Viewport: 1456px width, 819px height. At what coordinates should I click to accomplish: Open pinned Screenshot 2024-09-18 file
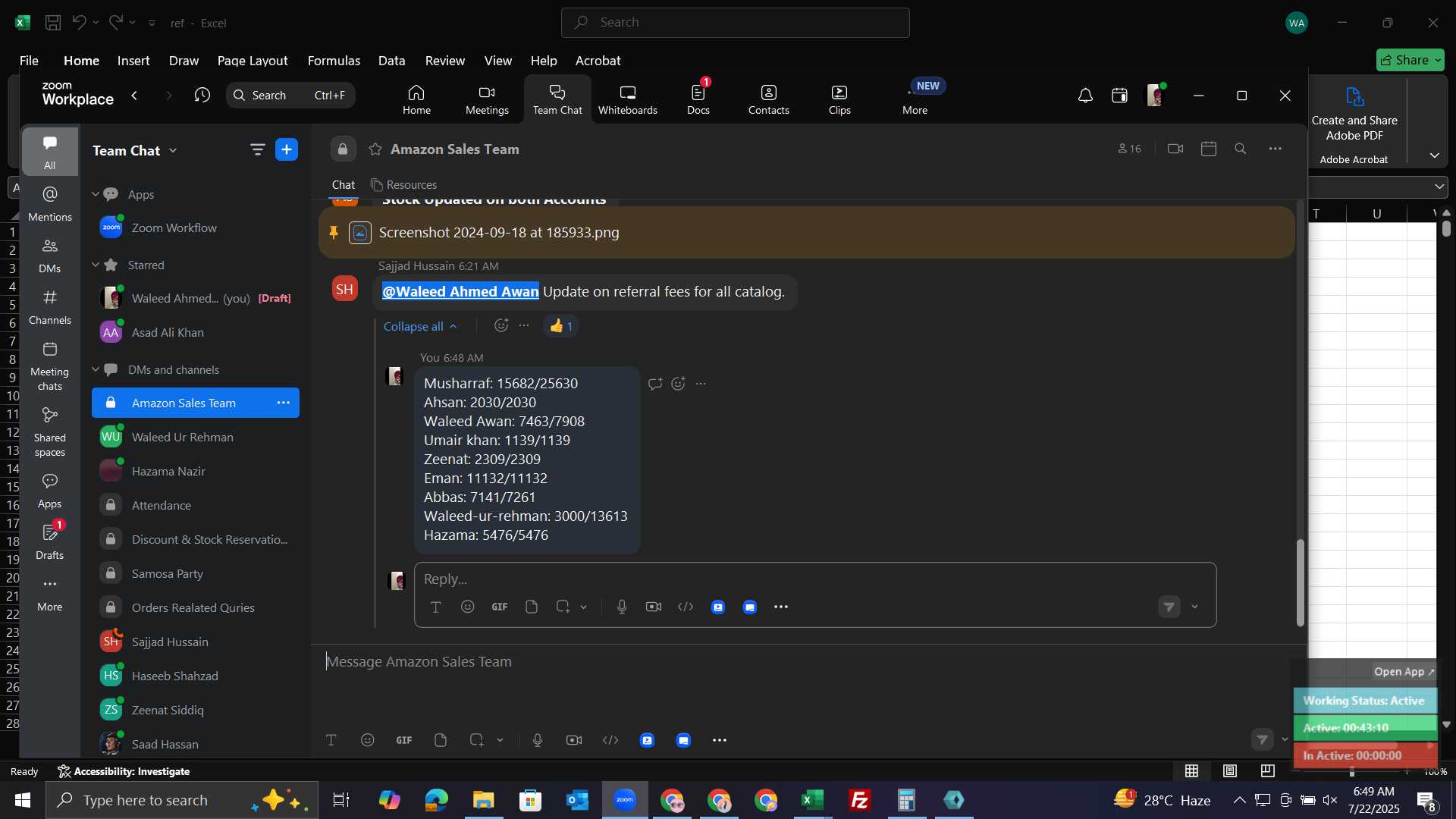pyautogui.click(x=499, y=233)
